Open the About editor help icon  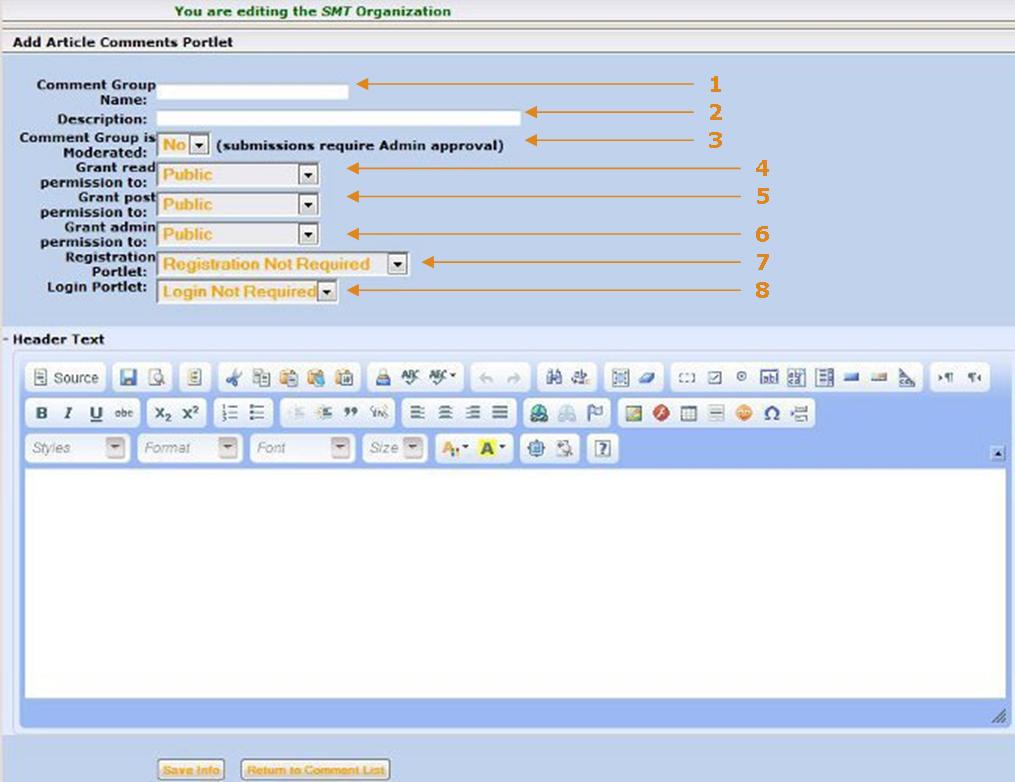tap(603, 448)
